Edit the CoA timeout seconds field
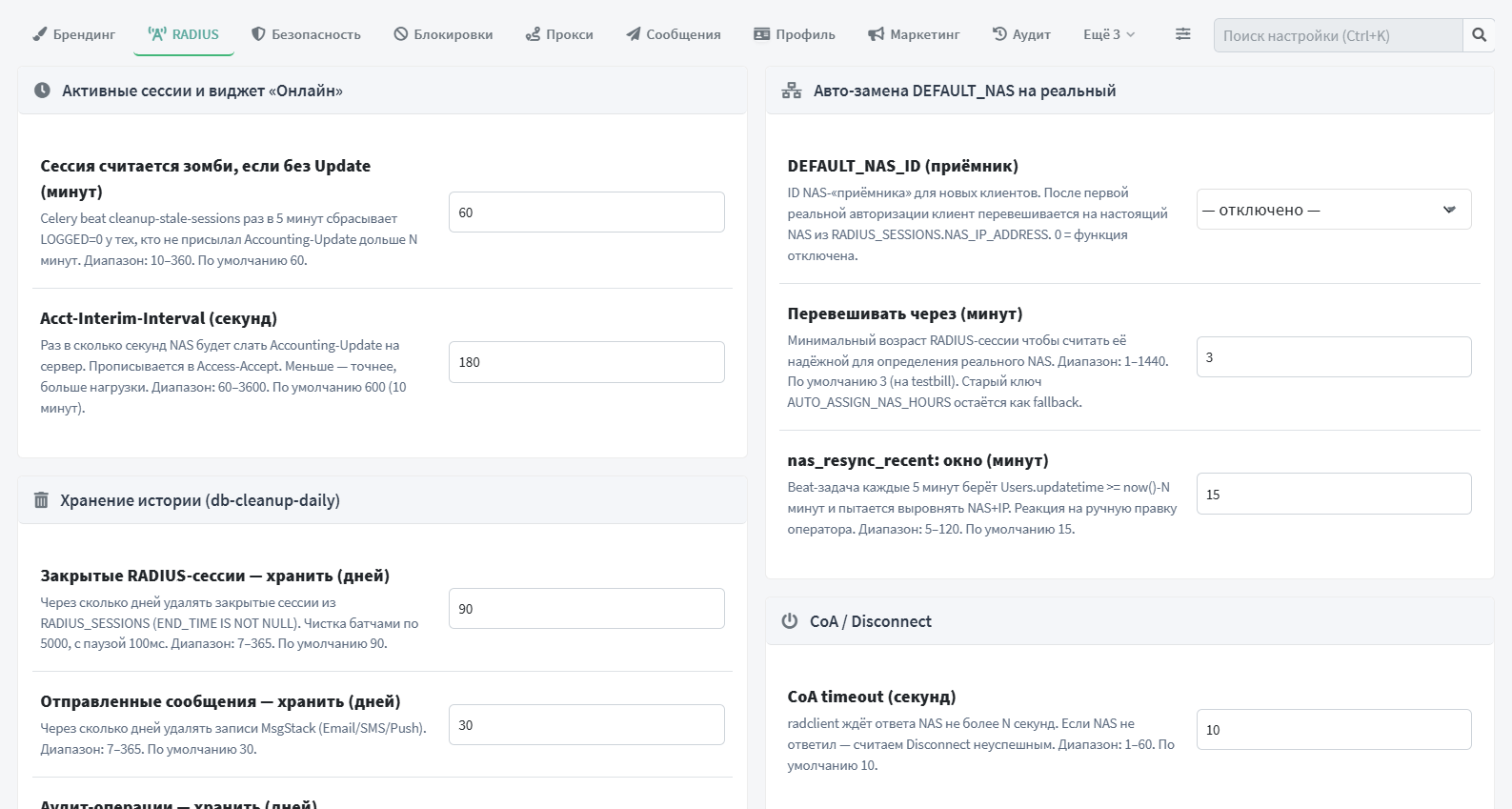Screen dimensions: 1512x809 point(1334,730)
